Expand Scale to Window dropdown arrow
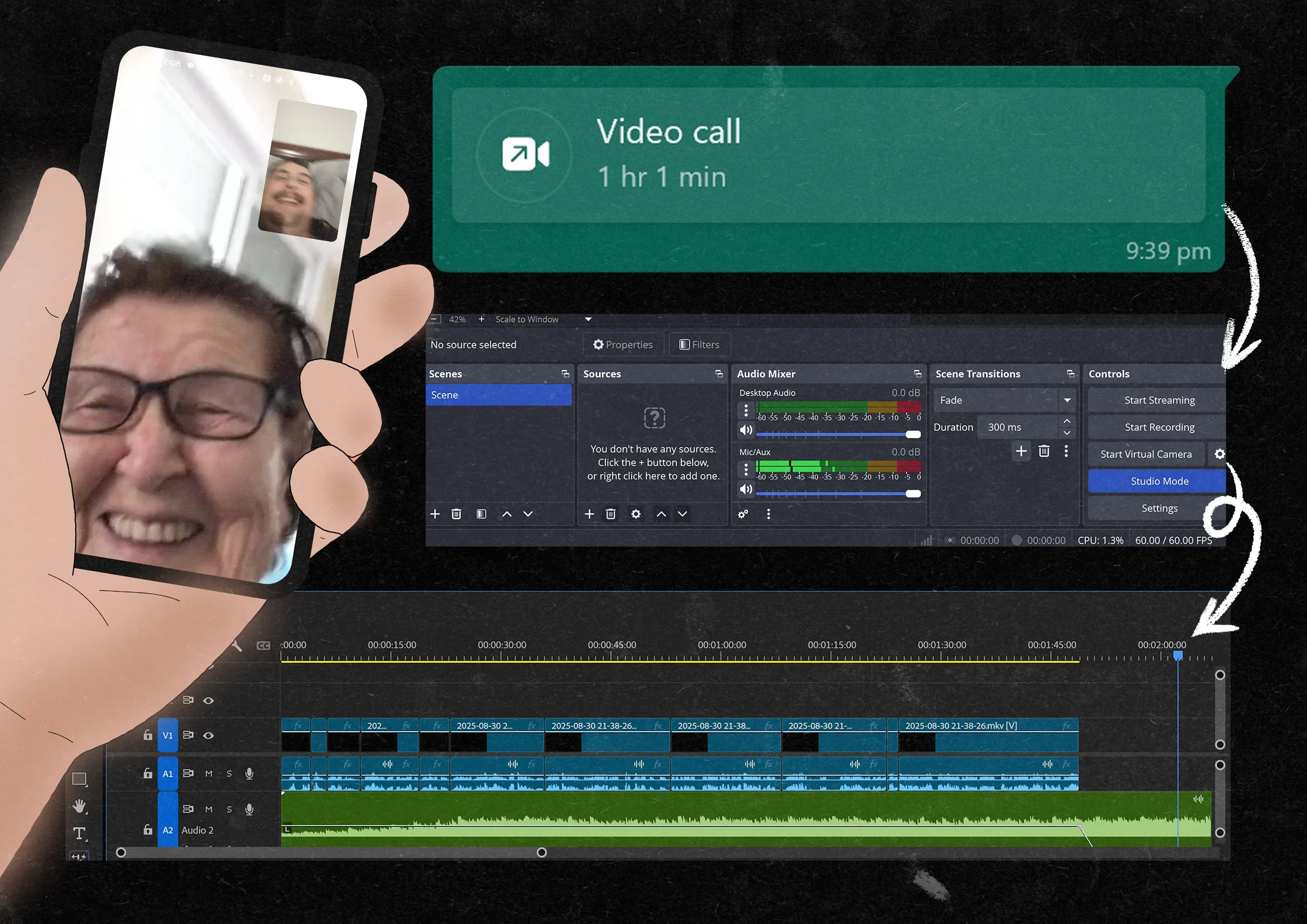This screenshot has width=1307, height=924. click(x=588, y=319)
